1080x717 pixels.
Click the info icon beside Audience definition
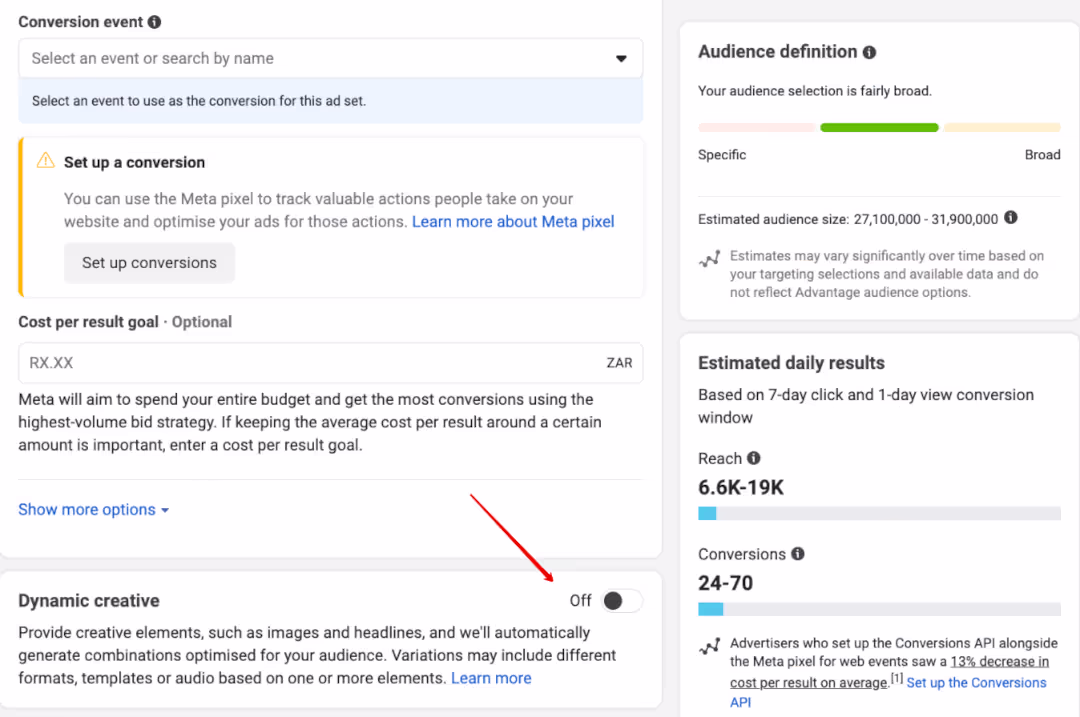[869, 52]
